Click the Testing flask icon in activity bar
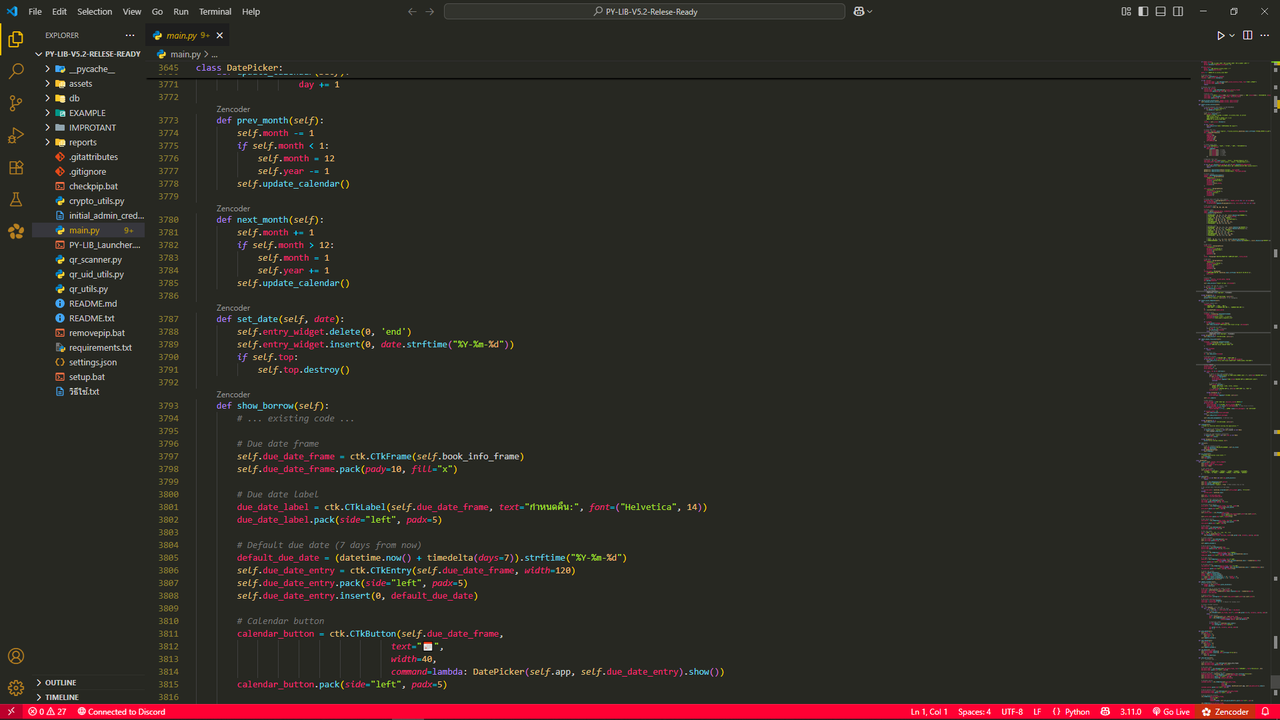Image resolution: width=1280 pixels, height=720 pixels. tap(15, 199)
